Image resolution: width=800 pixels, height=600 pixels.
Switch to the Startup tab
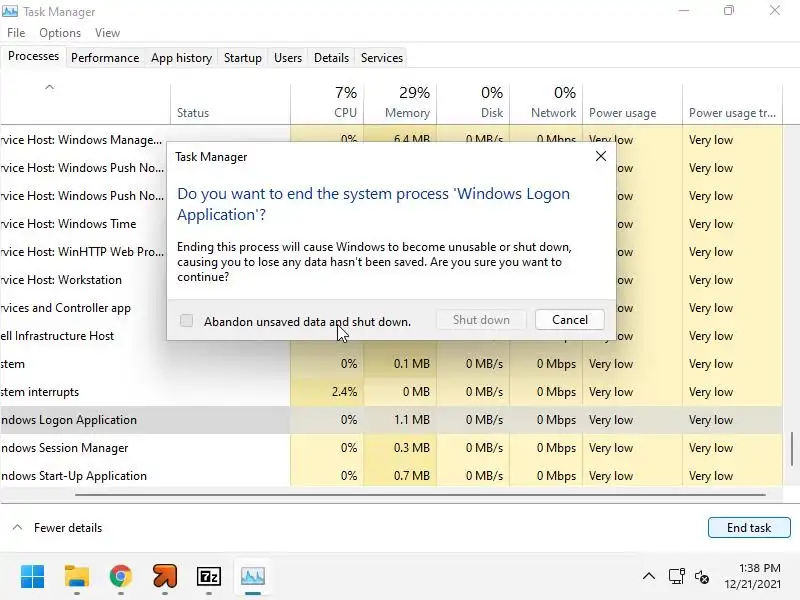[242, 58]
